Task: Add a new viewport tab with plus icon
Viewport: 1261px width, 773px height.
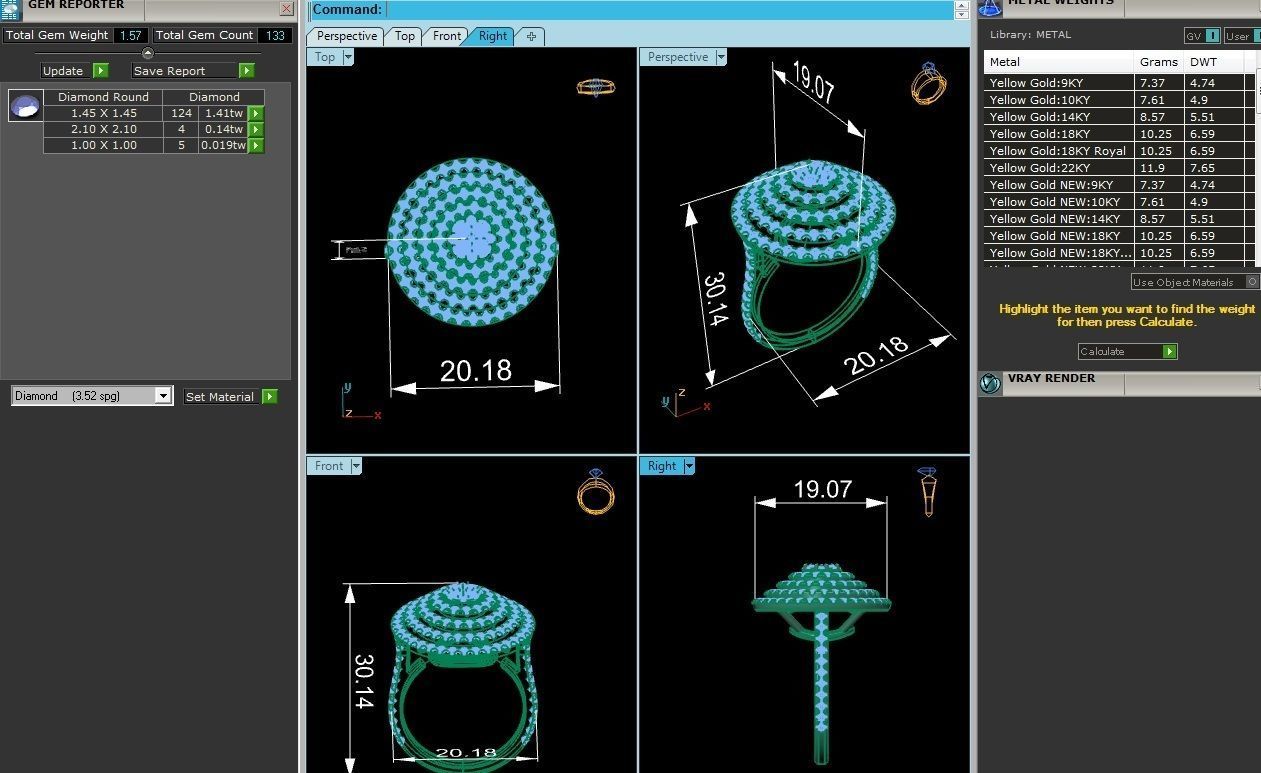Action: point(531,36)
